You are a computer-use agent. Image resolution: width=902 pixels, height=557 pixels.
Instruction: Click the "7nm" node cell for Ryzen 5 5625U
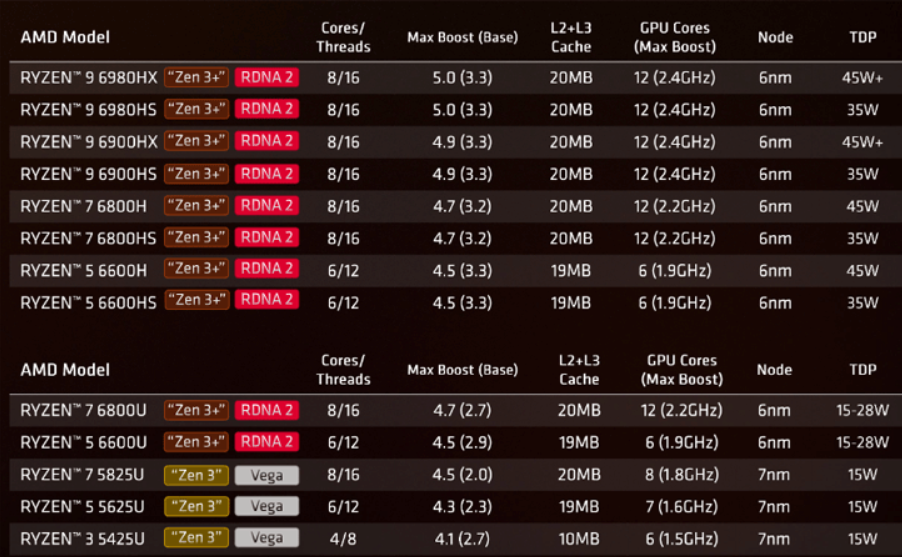click(774, 507)
